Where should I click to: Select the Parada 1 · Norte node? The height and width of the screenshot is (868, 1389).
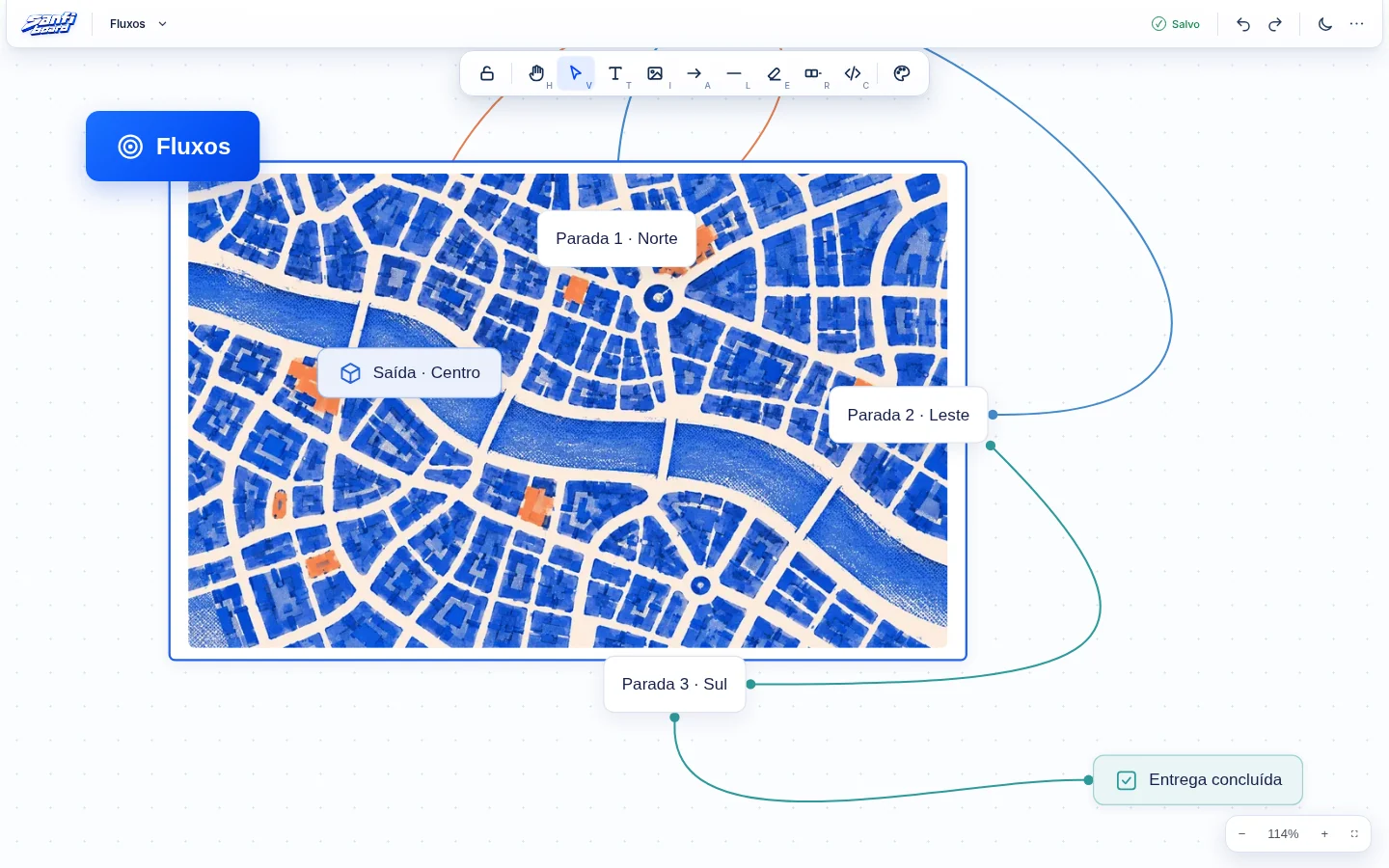tap(616, 238)
